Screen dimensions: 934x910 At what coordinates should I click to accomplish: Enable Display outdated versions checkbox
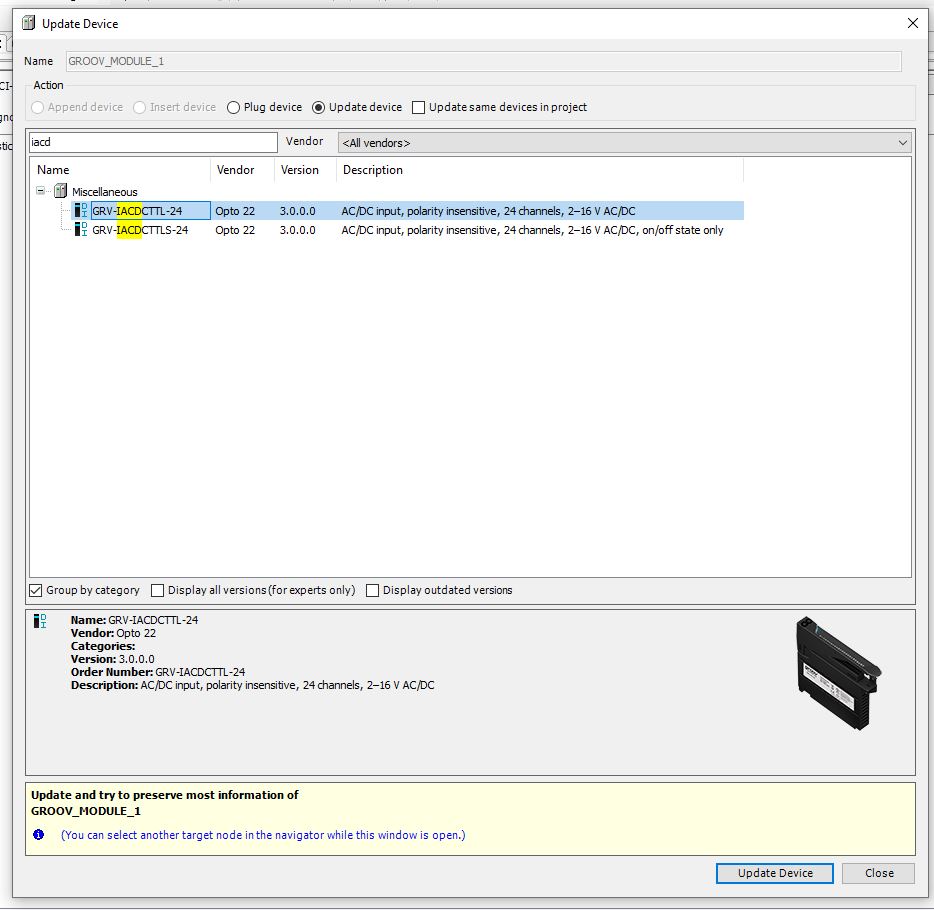(372, 590)
